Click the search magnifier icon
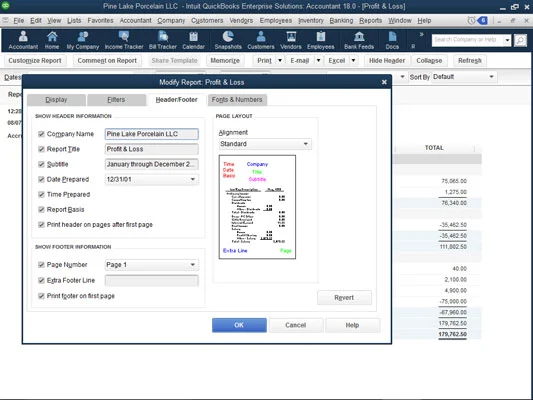This screenshot has width=533, height=400. [x=520, y=40]
